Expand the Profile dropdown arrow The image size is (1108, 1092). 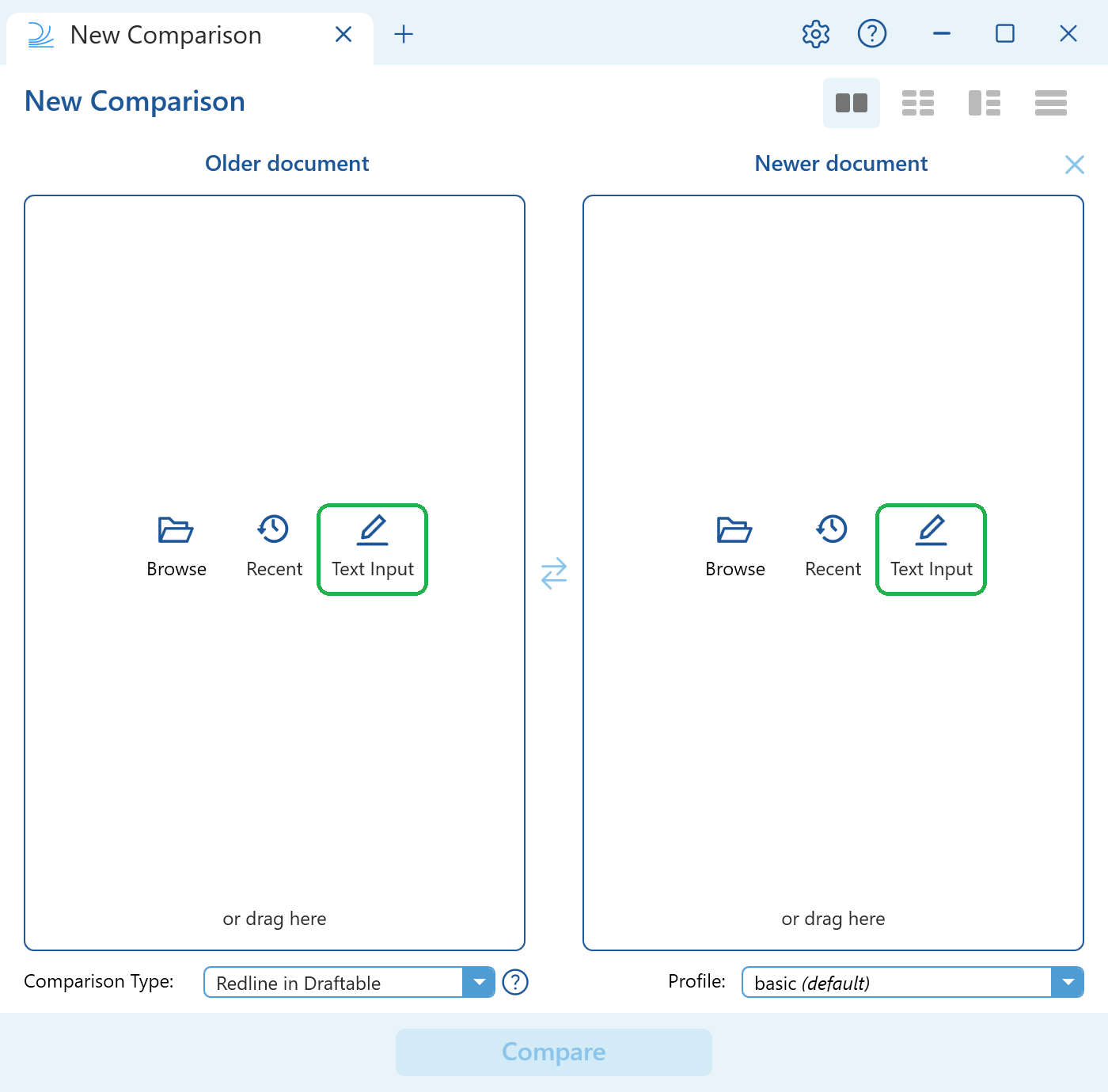pyautogui.click(x=1068, y=982)
